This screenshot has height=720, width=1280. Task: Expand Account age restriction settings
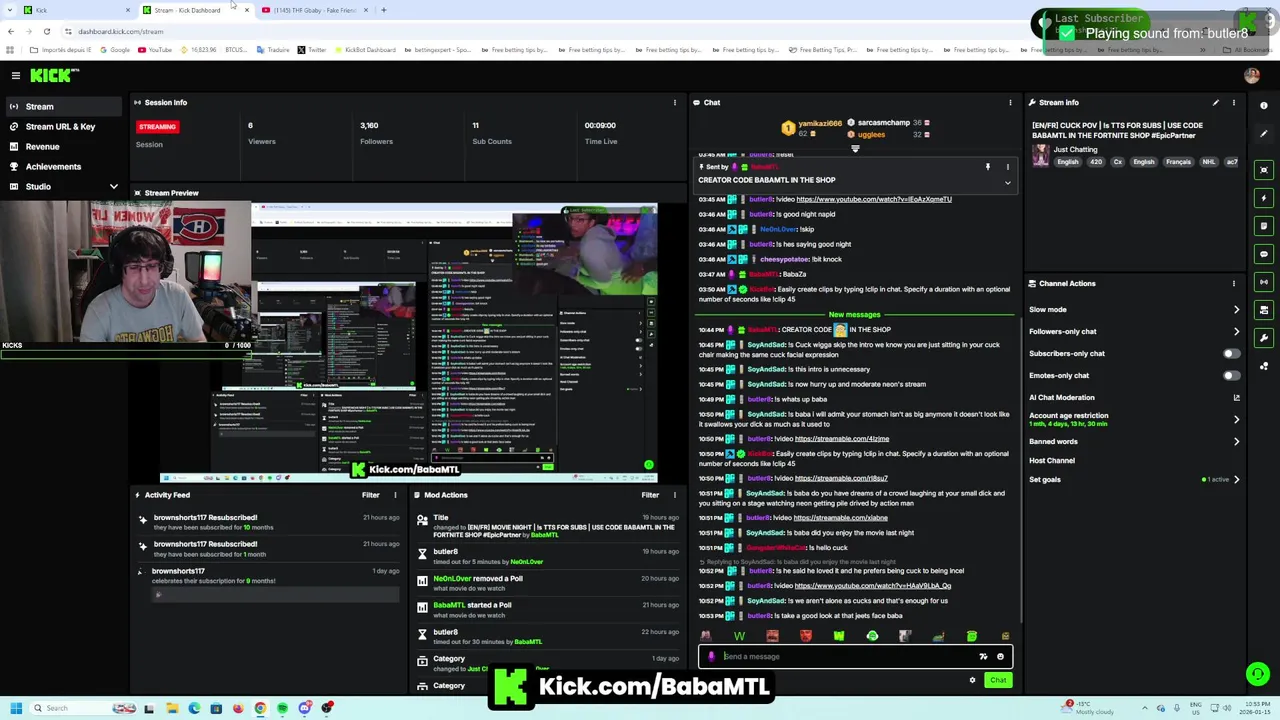pyautogui.click(x=1236, y=419)
